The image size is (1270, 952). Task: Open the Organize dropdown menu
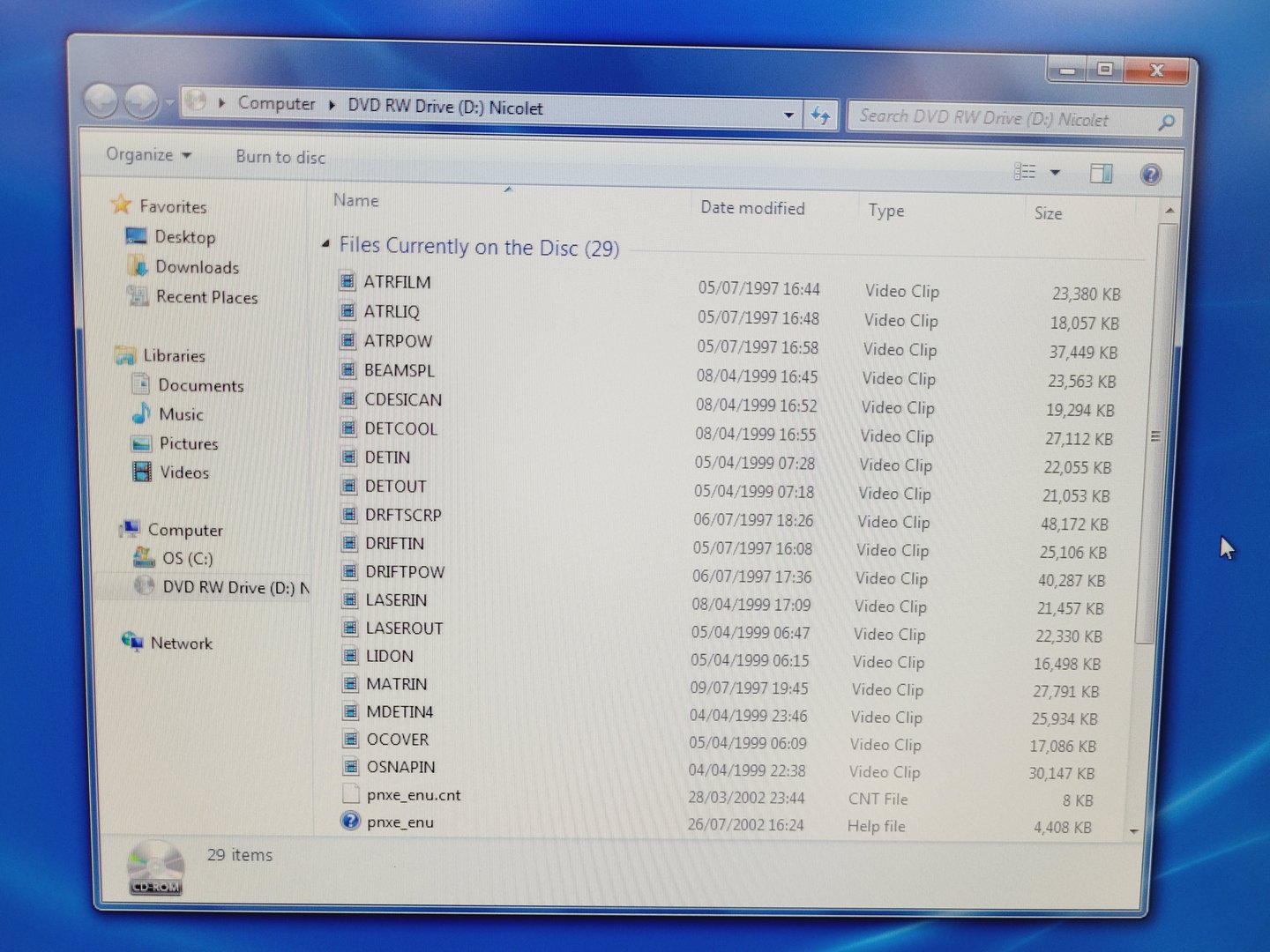(148, 154)
